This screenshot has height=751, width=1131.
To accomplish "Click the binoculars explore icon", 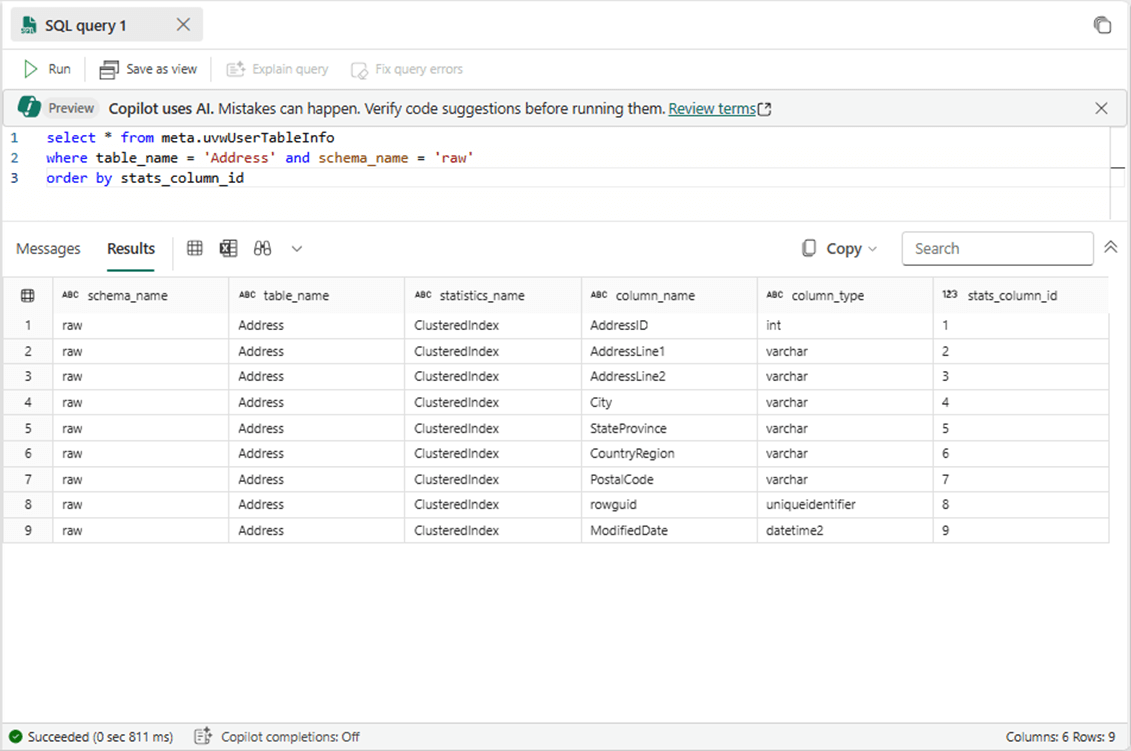I will pyautogui.click(x=263, y=248).
